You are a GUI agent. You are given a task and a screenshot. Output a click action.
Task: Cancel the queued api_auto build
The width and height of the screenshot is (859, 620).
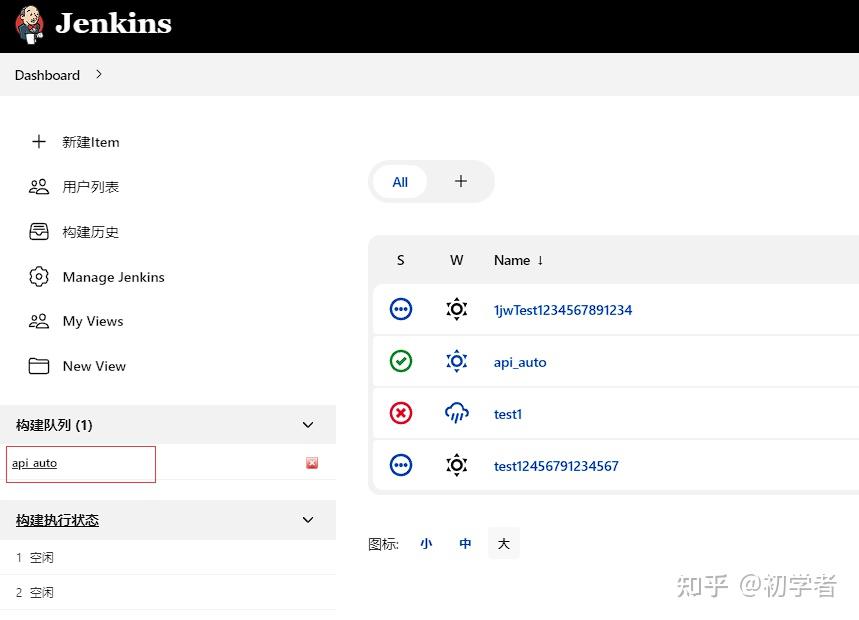(312, 462)
